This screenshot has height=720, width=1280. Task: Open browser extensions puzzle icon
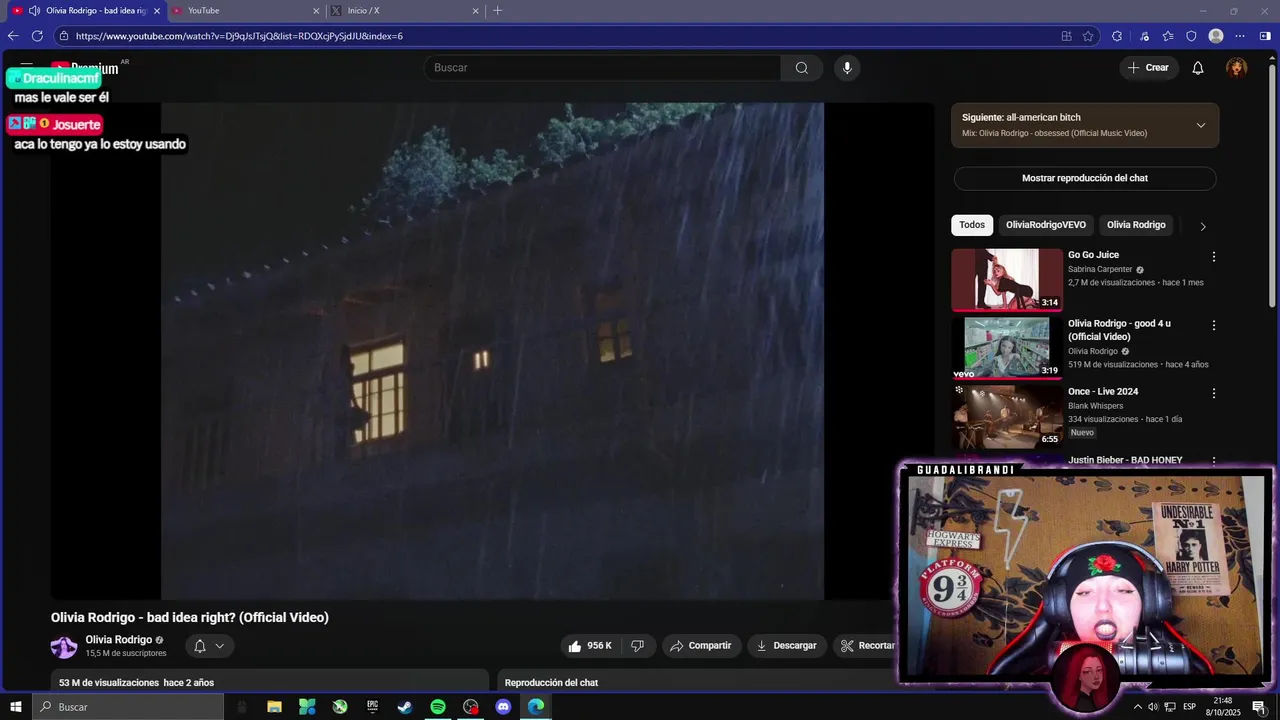[1117, 36]
